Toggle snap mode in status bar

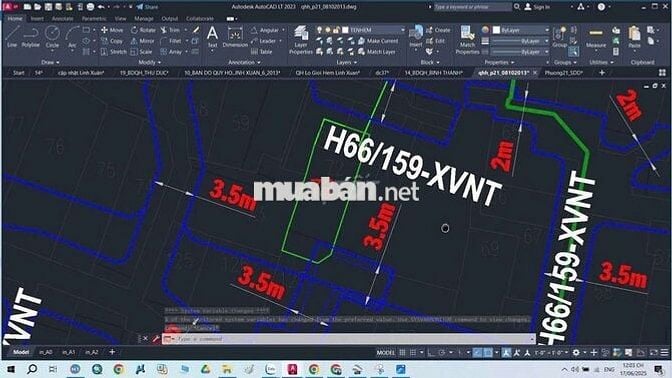(413, 353)
